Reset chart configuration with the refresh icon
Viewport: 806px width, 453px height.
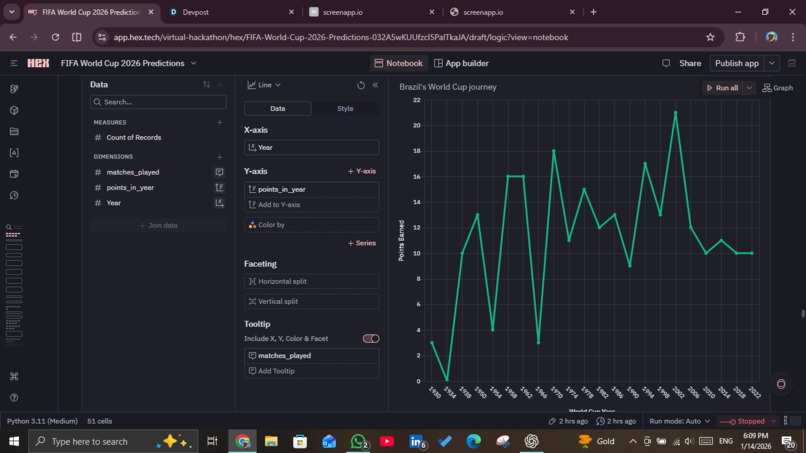pos(361,85)
